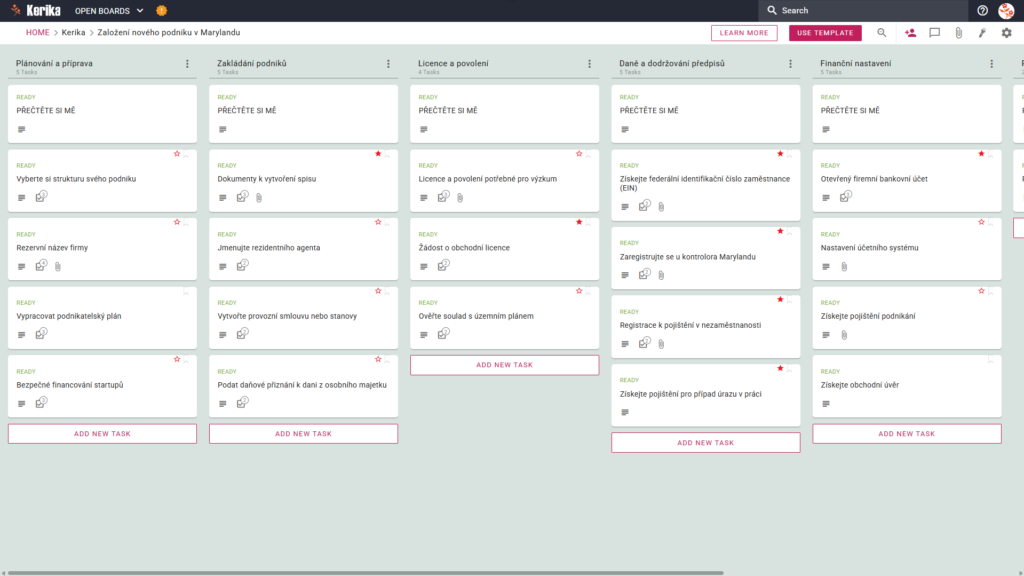
Task: Open the add team member icon
Action: [x=910, y=33]
